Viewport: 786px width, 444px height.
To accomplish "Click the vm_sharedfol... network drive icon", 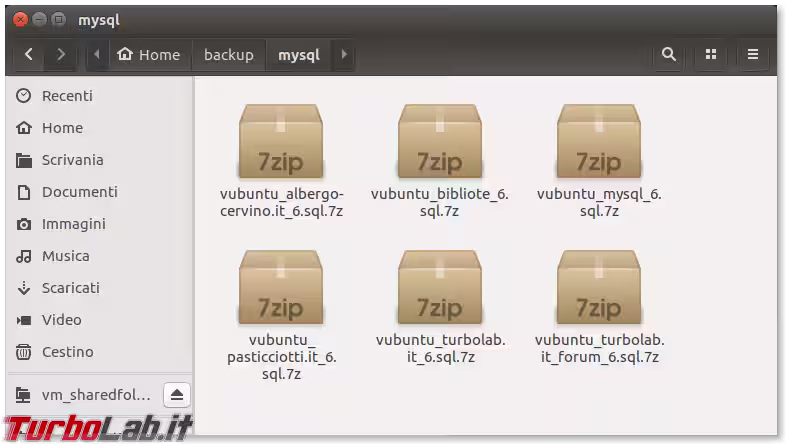I will click(x=23, y=395).
